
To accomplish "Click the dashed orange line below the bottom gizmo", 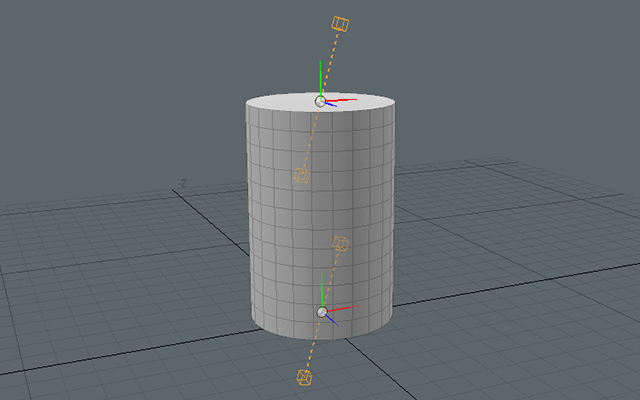I will click(312, 346).
